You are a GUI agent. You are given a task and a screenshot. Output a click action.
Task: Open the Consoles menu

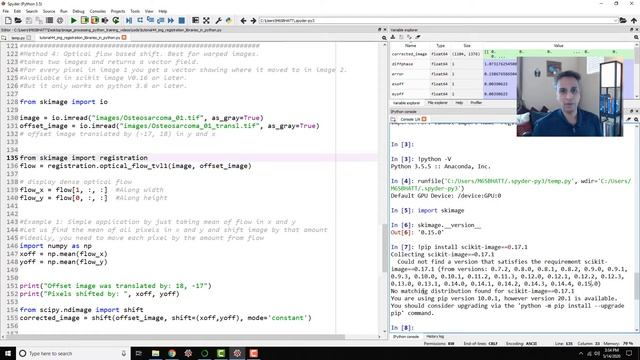point(98,11)
